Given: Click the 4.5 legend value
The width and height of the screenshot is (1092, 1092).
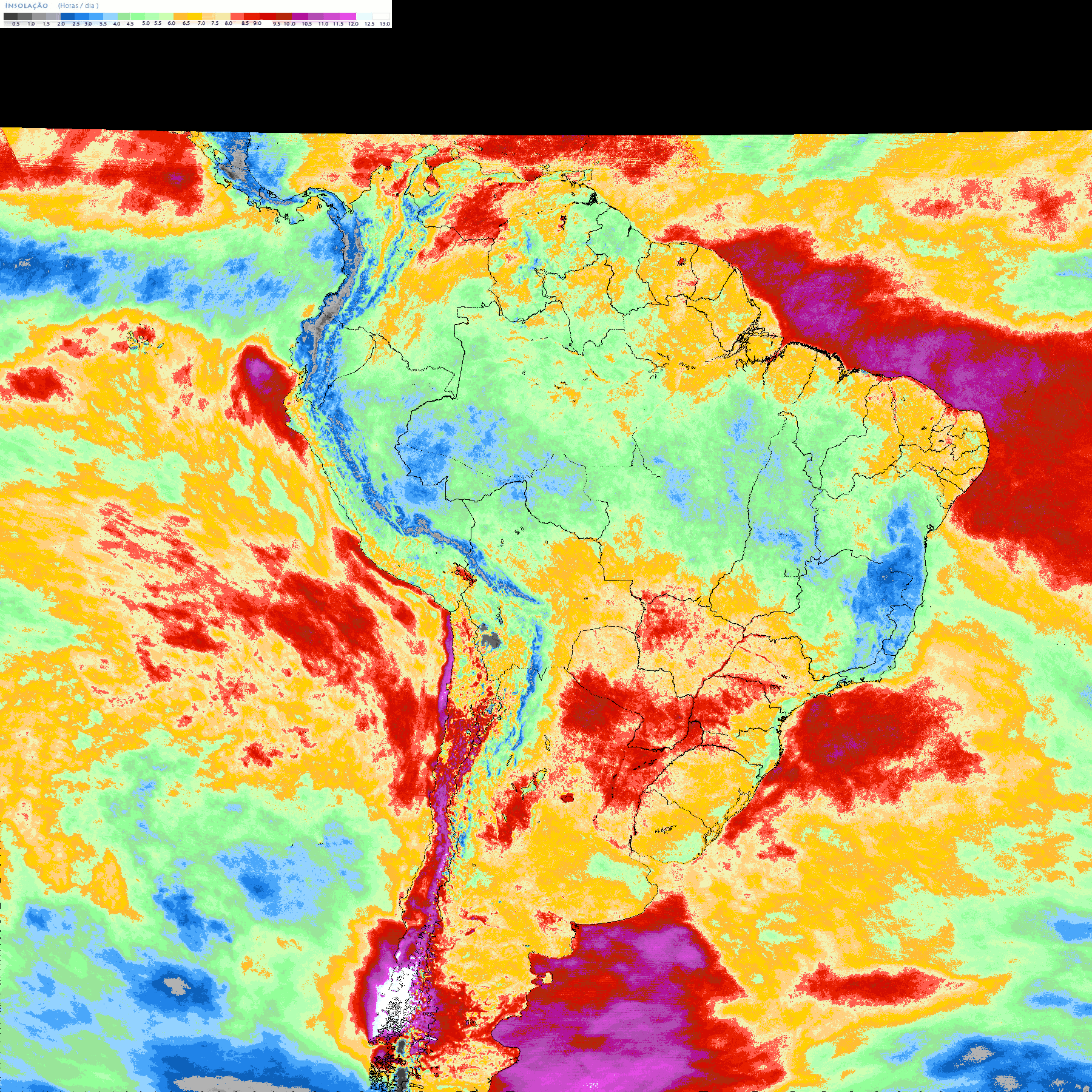Looking at the screenshot, I should point(130,24).
